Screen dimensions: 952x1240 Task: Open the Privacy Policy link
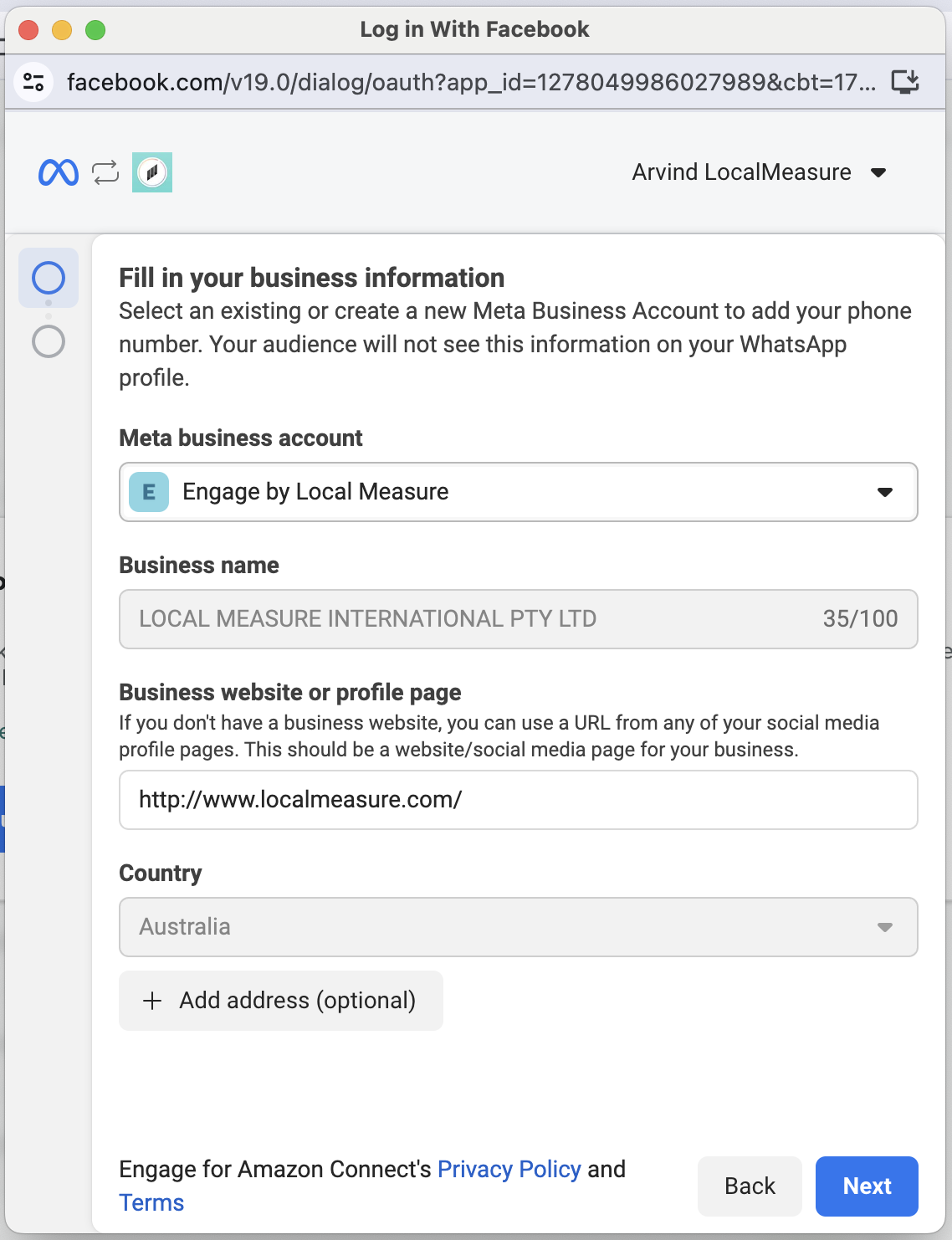pyautogui.click(x=509, y=1169)
